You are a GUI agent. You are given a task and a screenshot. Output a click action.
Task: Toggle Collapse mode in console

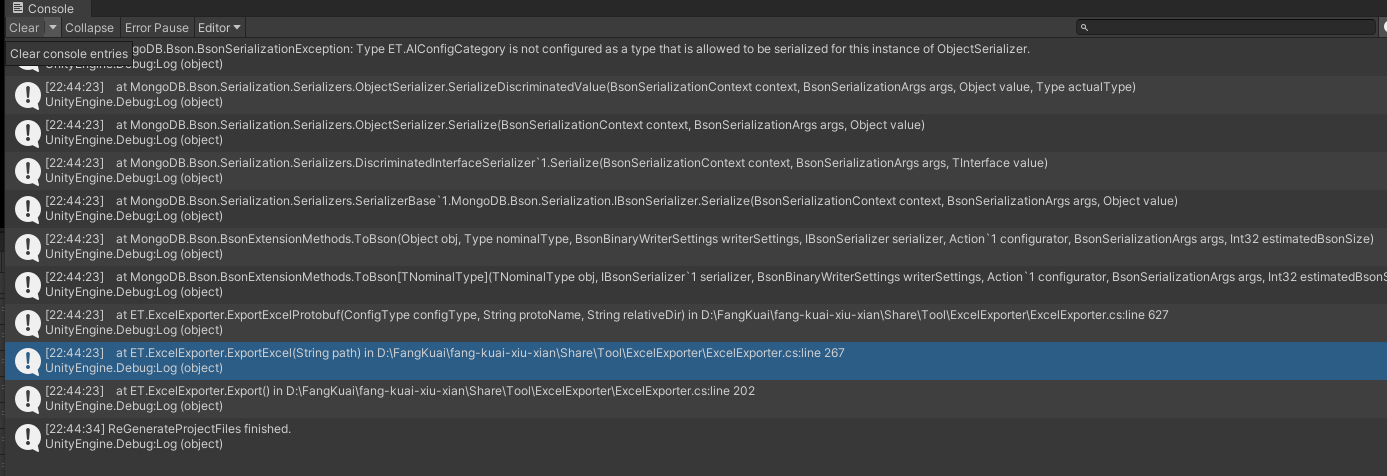click(x=89, y=28)
